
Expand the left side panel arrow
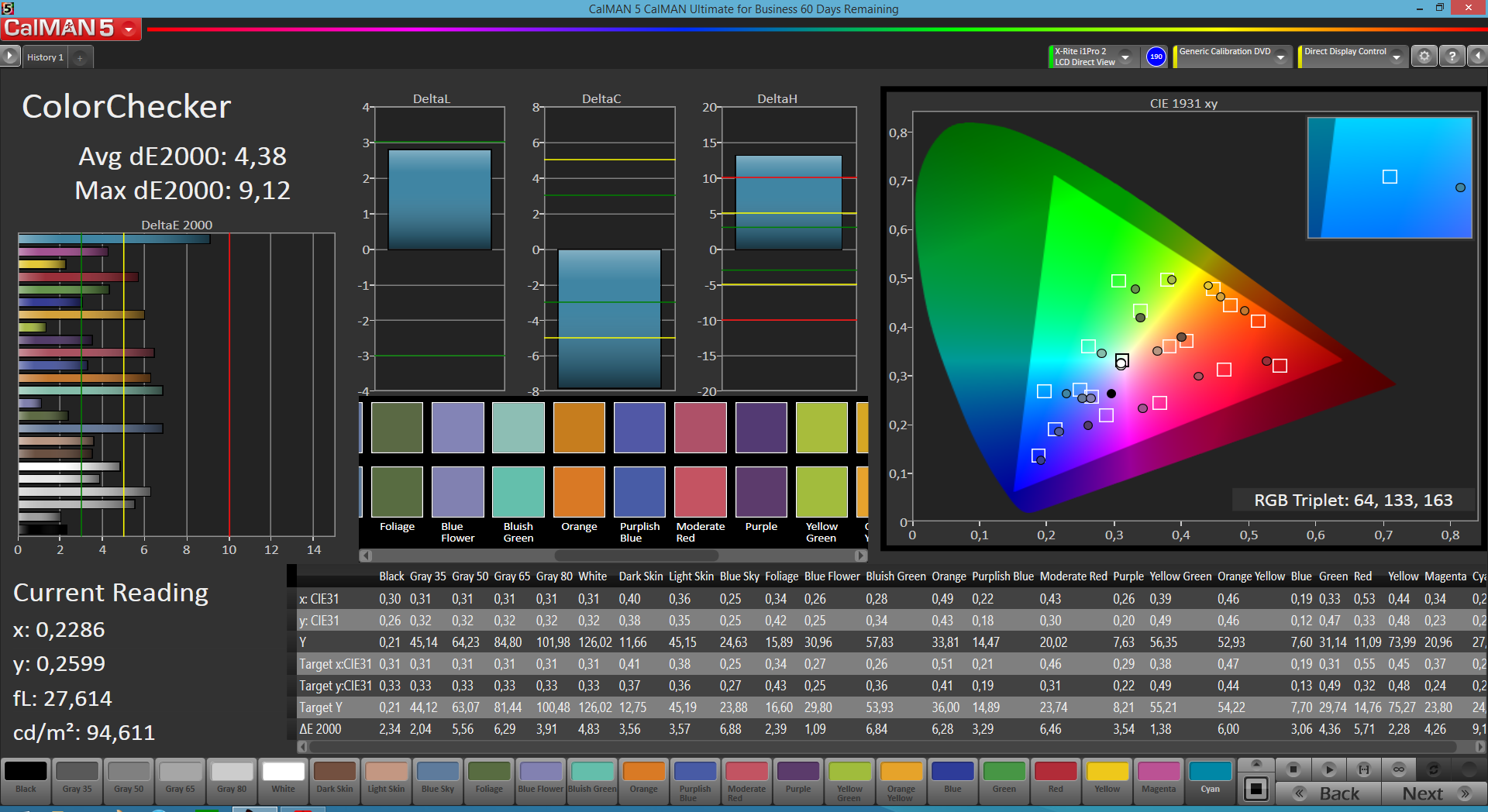pyautogui.click(x=9, y=57)
